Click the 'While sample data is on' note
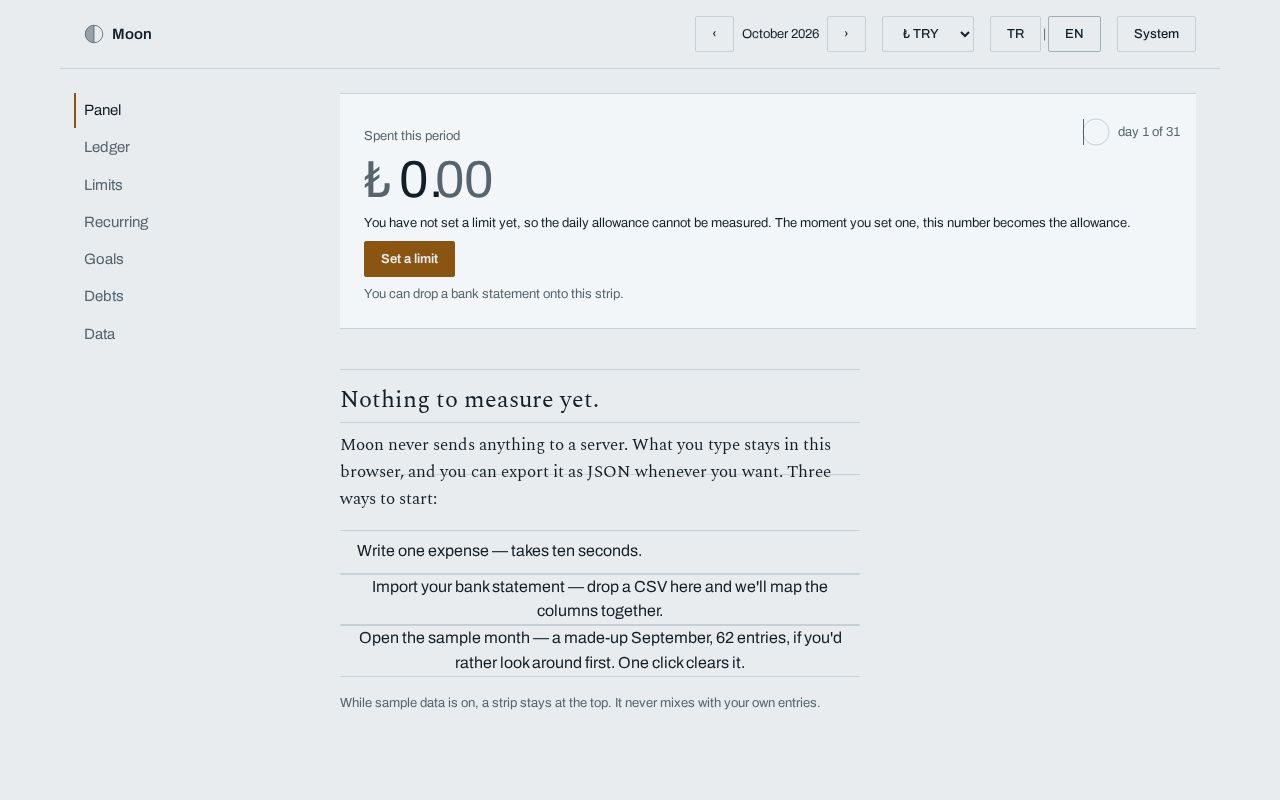The image size is (1280, 800). tap(580, 703)
